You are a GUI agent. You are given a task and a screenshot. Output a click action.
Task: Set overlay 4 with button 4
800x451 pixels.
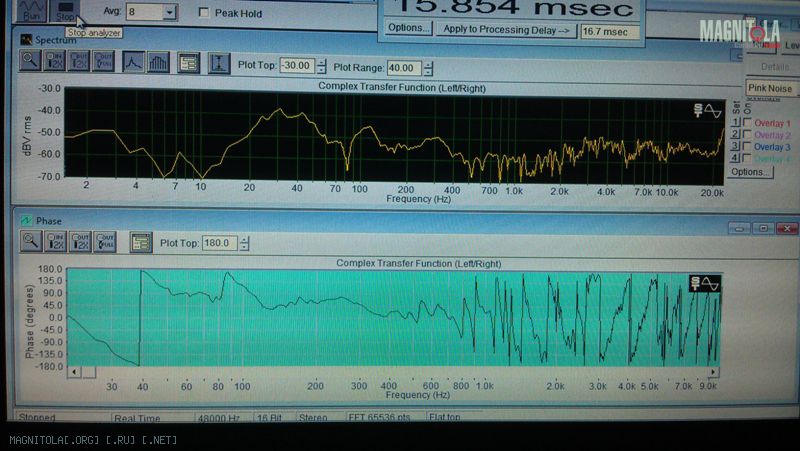(736, 158)
